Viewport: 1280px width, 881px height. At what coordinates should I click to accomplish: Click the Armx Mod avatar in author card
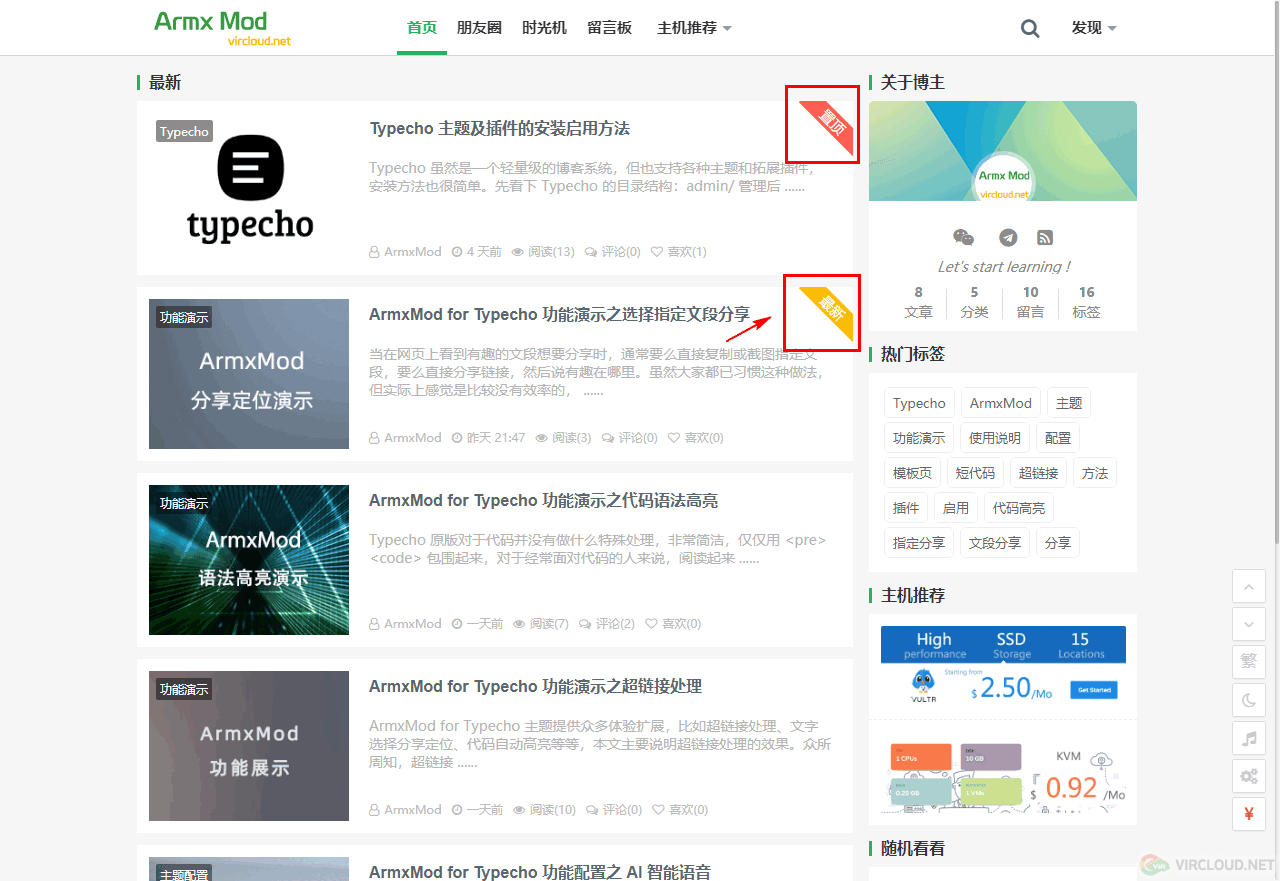coord(1003,180)
